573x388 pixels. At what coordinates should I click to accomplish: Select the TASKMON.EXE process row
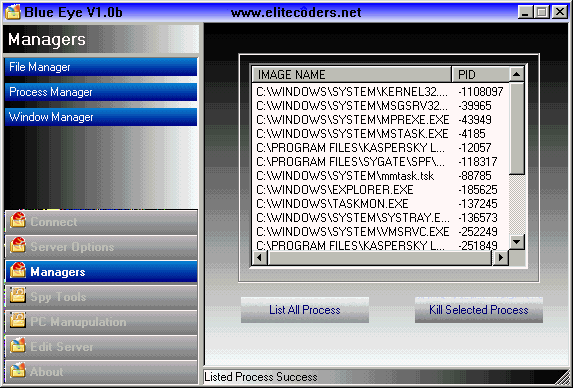pos(380,203)
